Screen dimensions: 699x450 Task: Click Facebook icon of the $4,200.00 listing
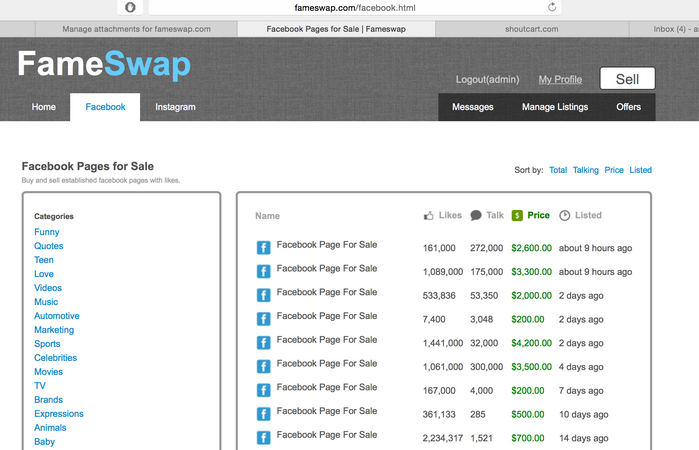(263, 343)
